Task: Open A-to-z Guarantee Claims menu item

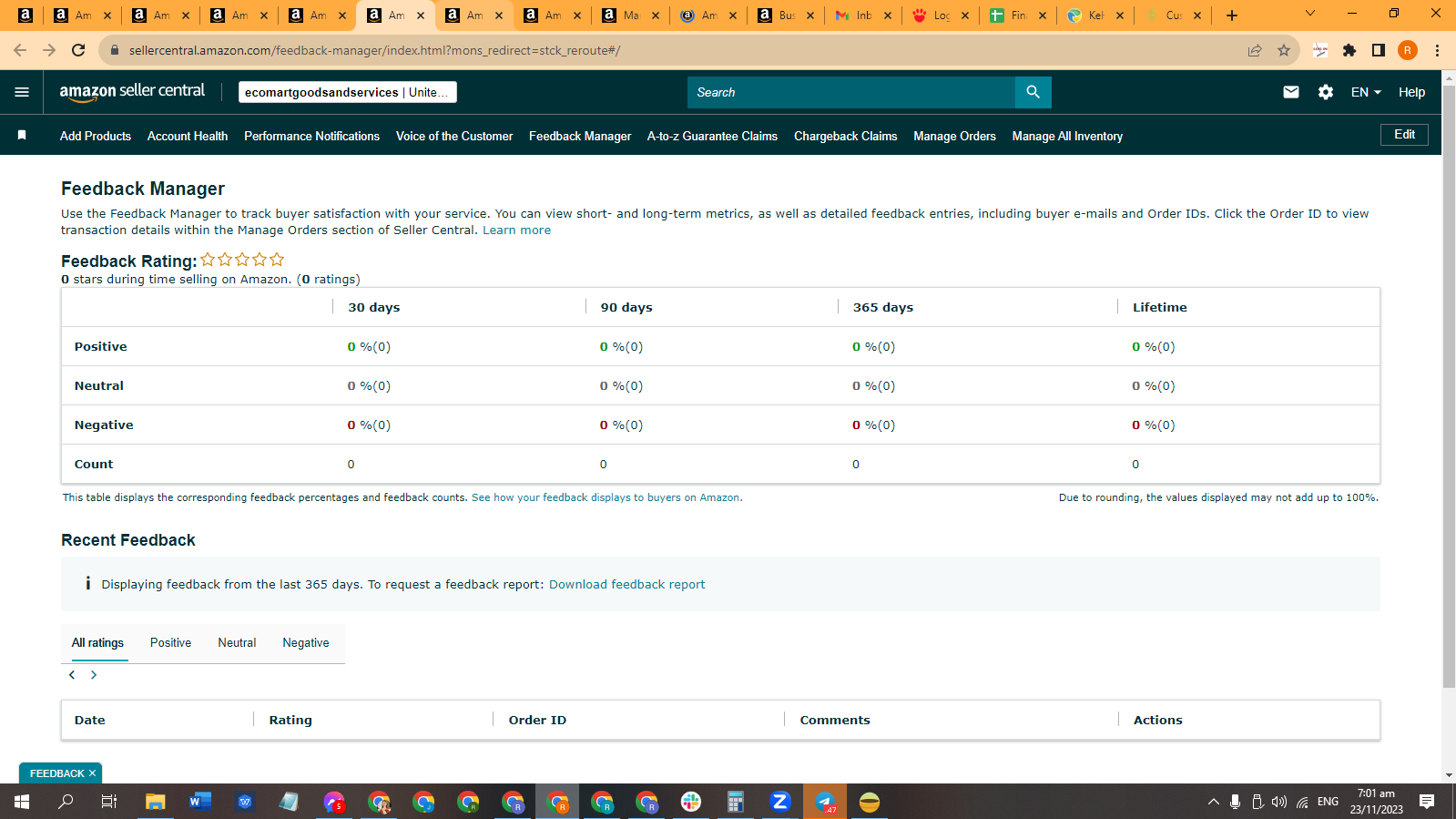Action: [712, 136]
